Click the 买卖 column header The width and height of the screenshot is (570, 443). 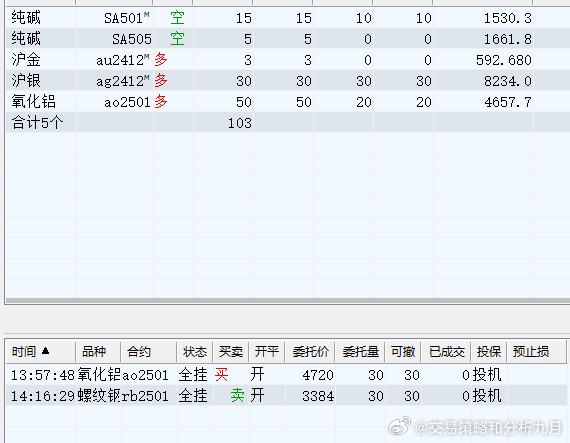pos(231,351)
